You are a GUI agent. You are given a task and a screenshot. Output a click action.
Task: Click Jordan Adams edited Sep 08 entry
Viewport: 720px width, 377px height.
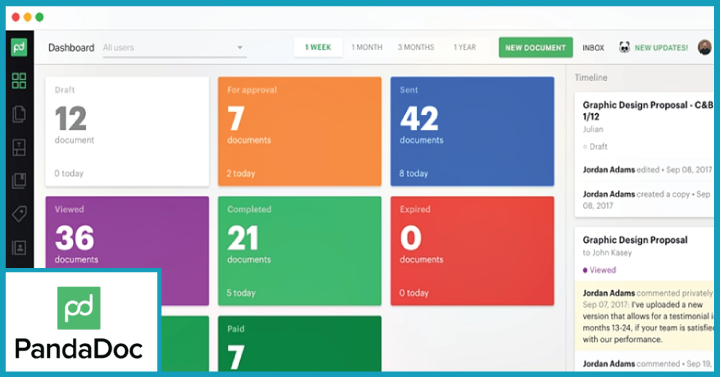point(647,170)
